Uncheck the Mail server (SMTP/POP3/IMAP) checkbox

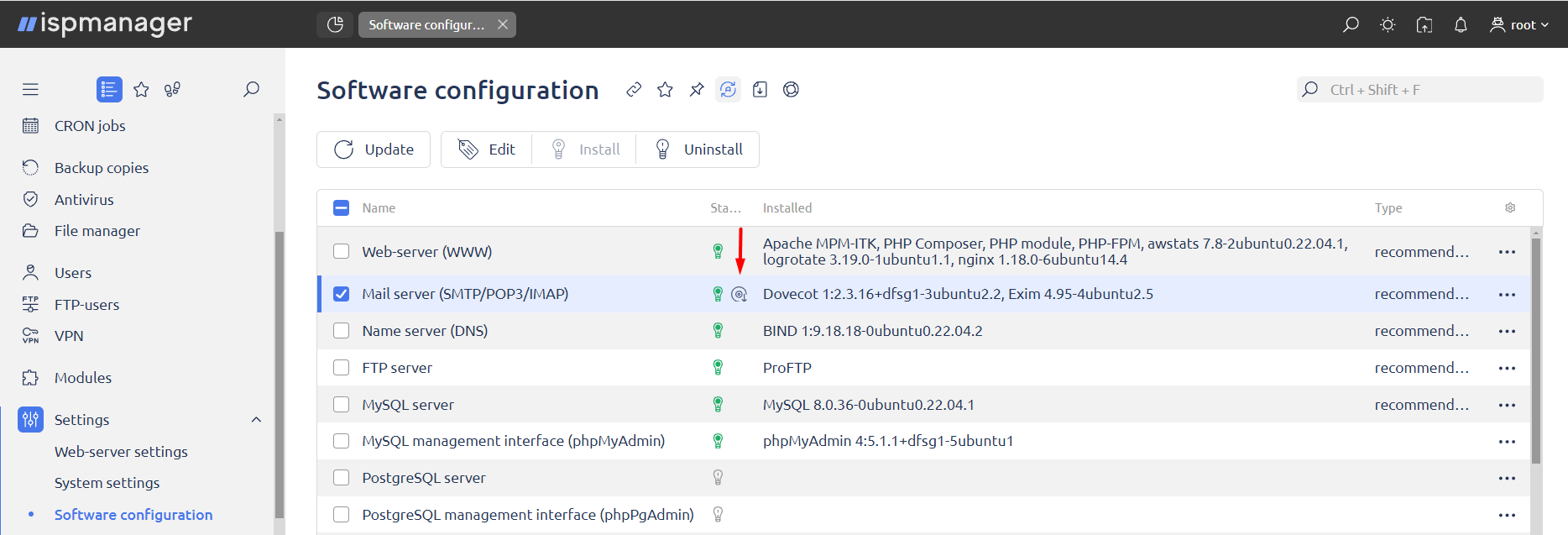341,294
